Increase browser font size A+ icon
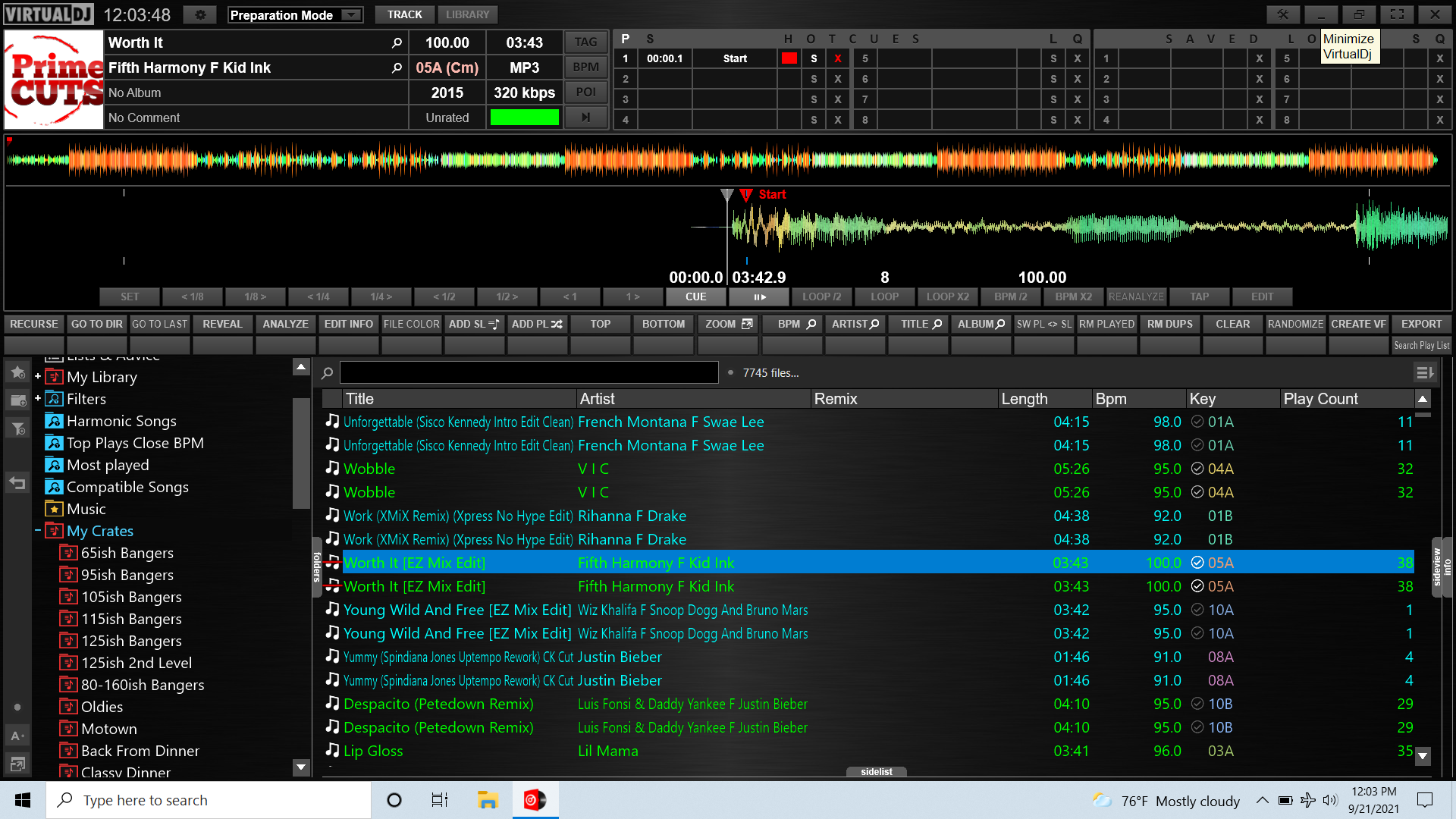This screenshot has width=1456, height=819. [x=17, y=736]
